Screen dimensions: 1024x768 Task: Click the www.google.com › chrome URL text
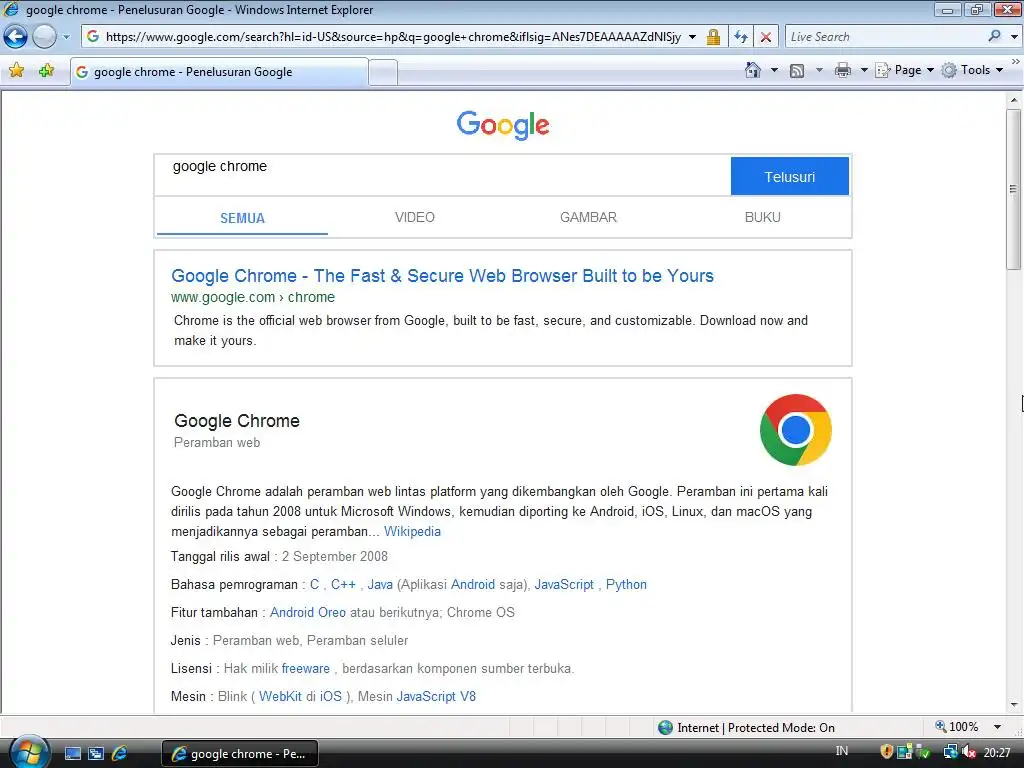(253, 297)
